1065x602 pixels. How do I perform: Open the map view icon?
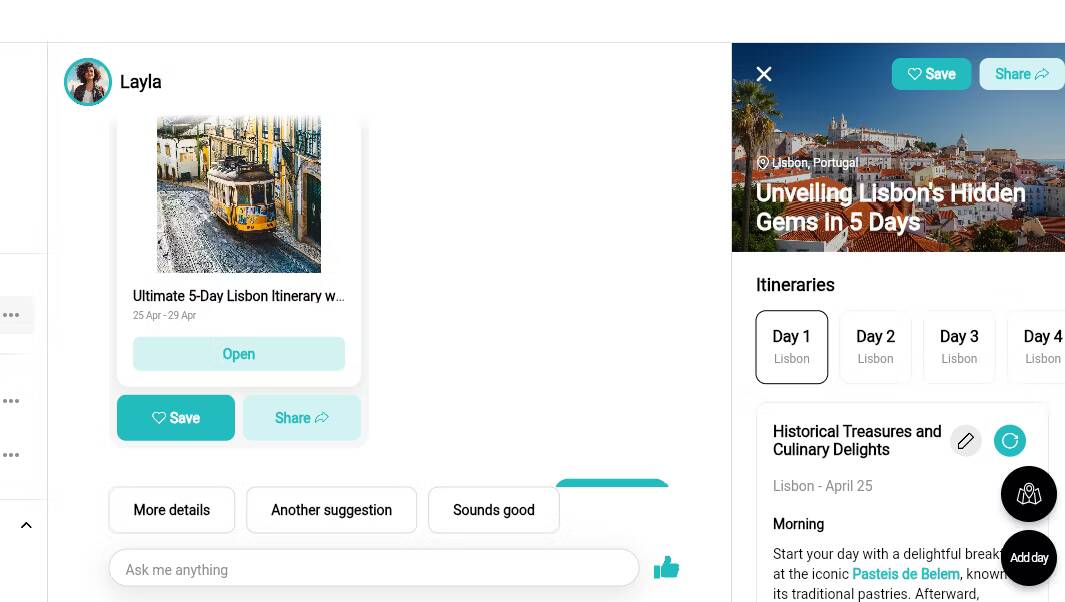point(1029,494)
